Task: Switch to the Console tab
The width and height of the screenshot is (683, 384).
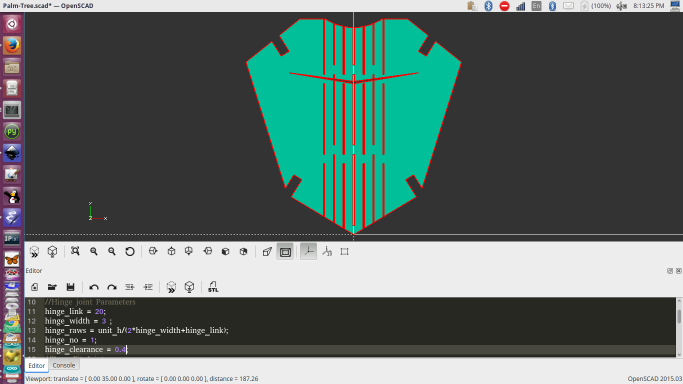Action: 64,365
